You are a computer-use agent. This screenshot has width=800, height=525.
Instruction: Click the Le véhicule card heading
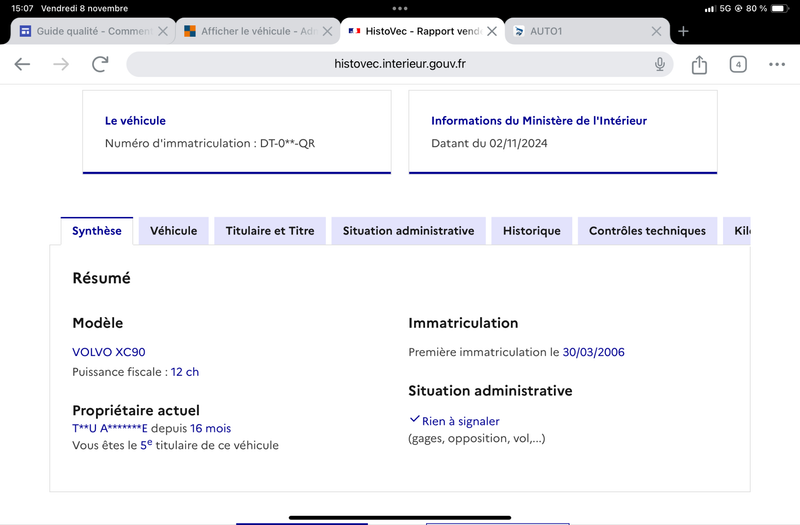pos(135,121)
